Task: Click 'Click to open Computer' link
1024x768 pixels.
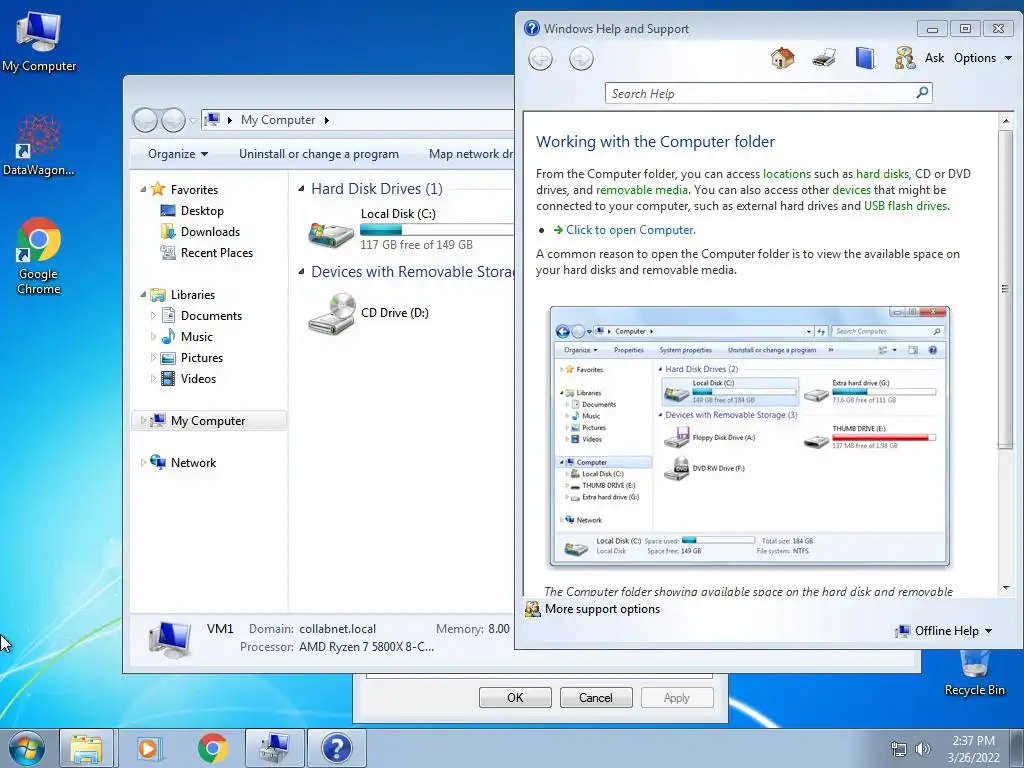Action: [630, 230]
